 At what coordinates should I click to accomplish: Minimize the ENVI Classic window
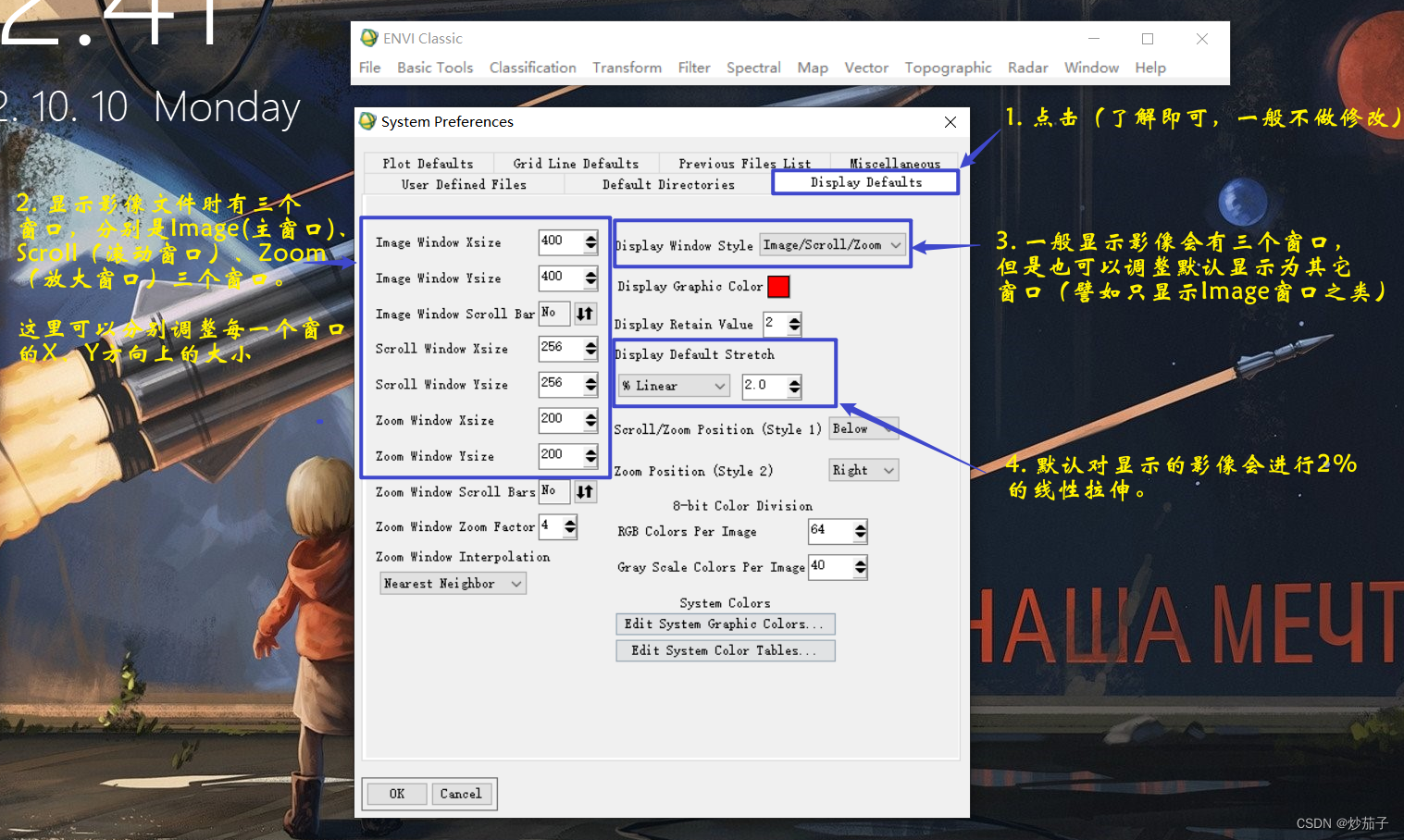pos(1094,39)
